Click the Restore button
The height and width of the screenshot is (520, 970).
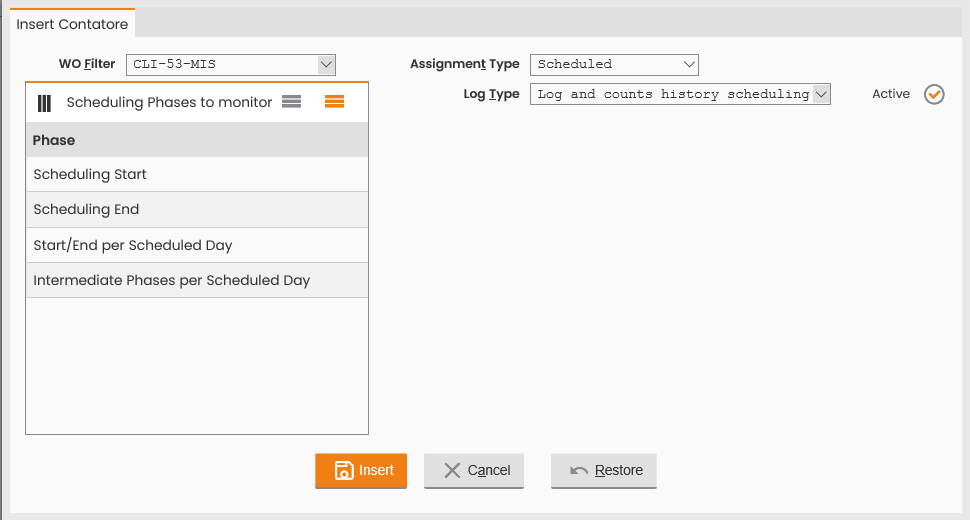pos(604,471)
